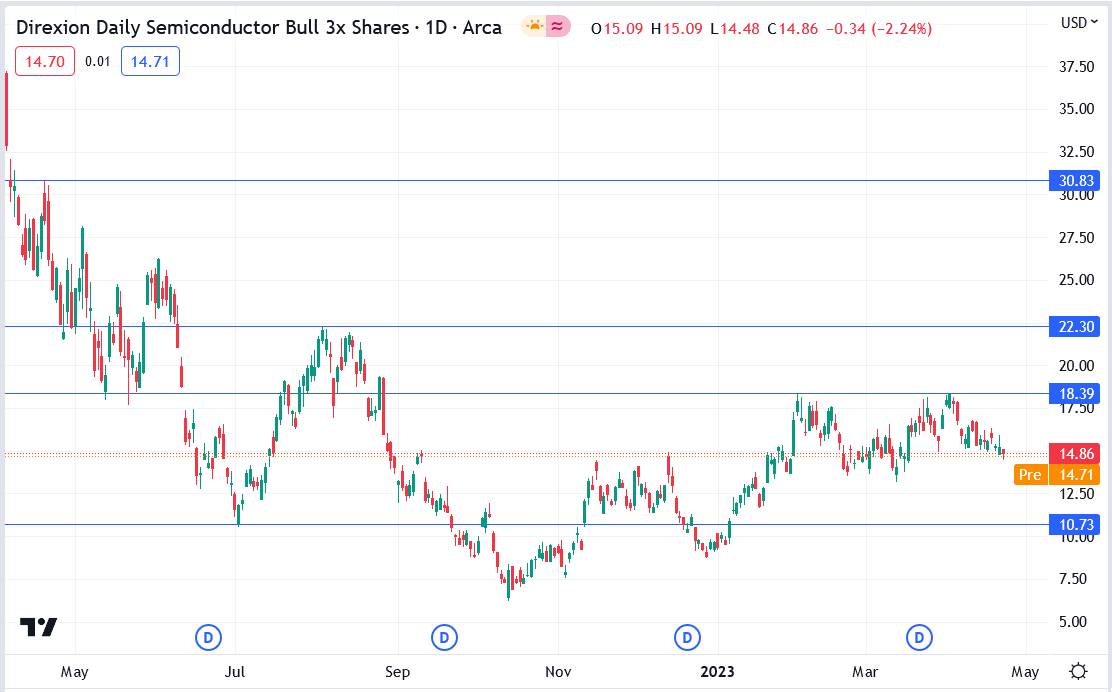
Task: Select the 22.30 horizontal line label
Action: pyautogui.click(x=1074, y=327)
